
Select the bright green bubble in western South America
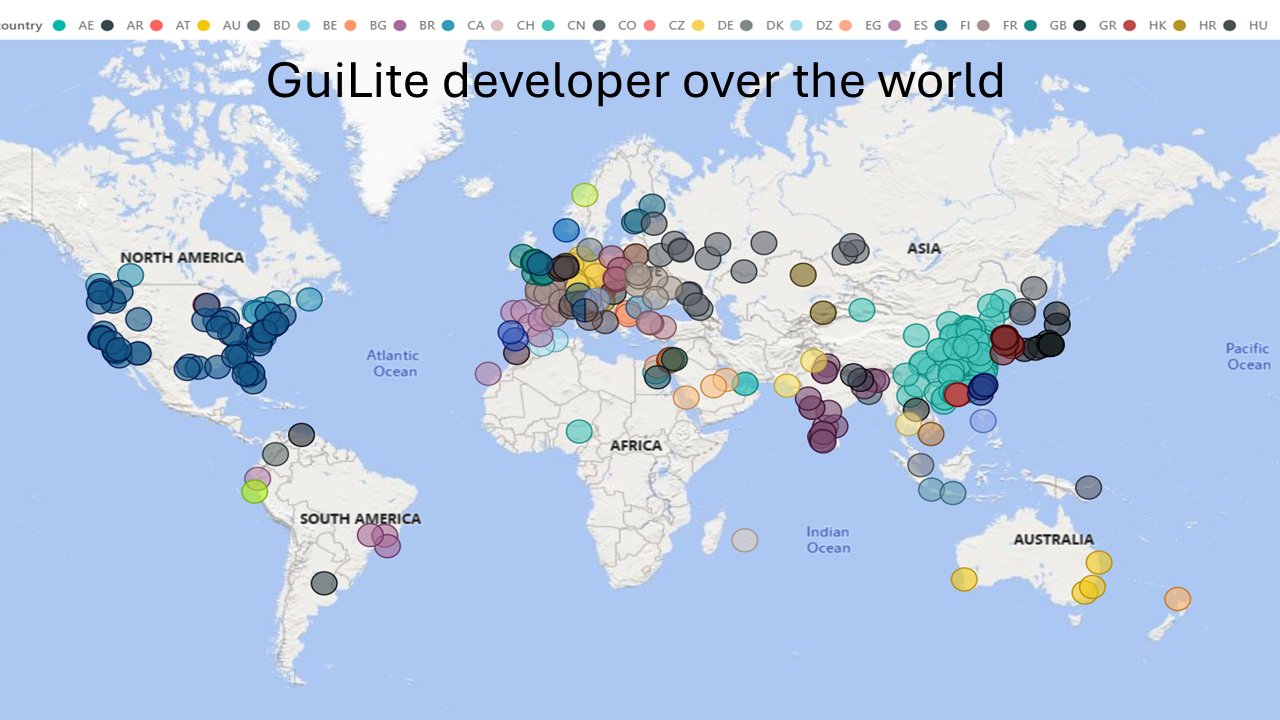pyautogui.click(x=255, y=491)
